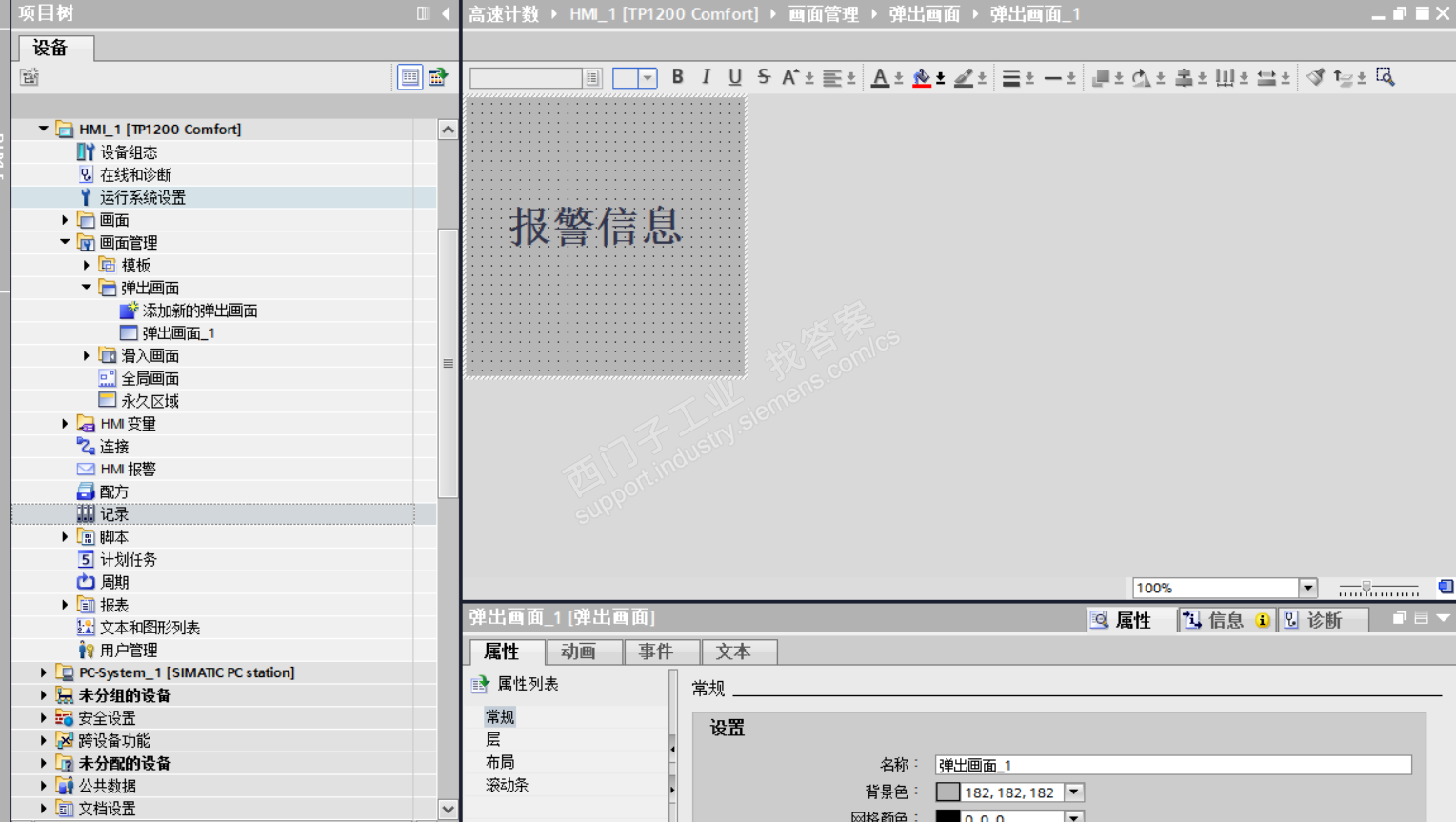Viewport: 1456px width, 822px height.
Task: Click the font name input box
Action: (x=526, y=78)
